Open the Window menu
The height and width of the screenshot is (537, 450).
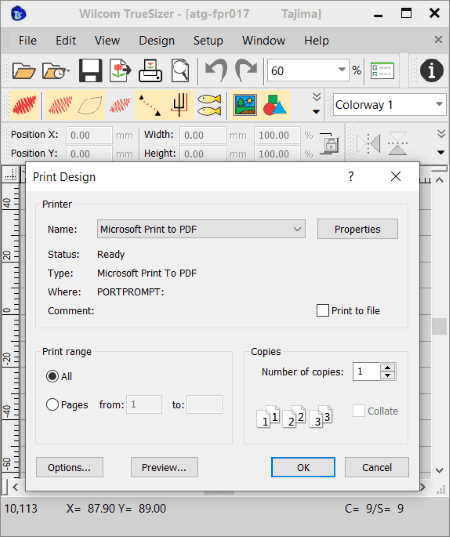tap(264, 40)
